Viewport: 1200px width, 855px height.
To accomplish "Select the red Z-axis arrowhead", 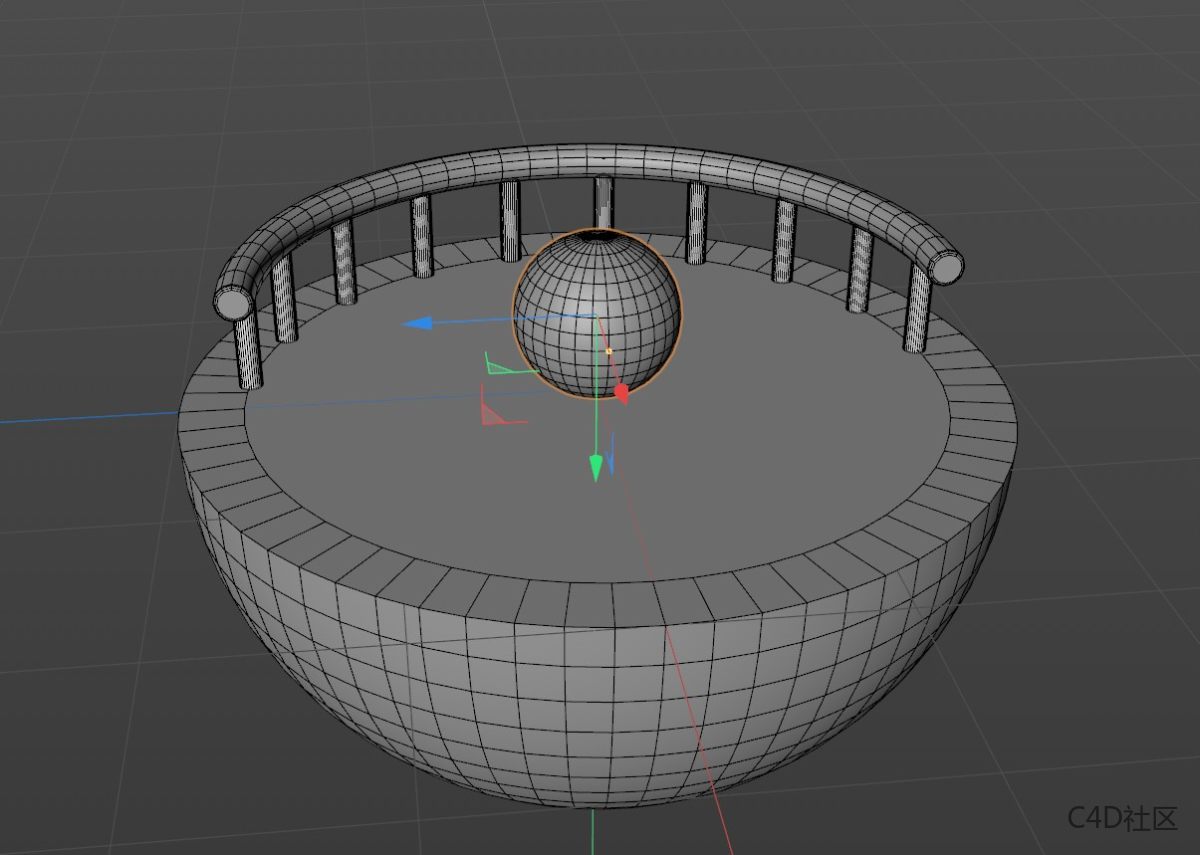I will (x=623, y=392).
